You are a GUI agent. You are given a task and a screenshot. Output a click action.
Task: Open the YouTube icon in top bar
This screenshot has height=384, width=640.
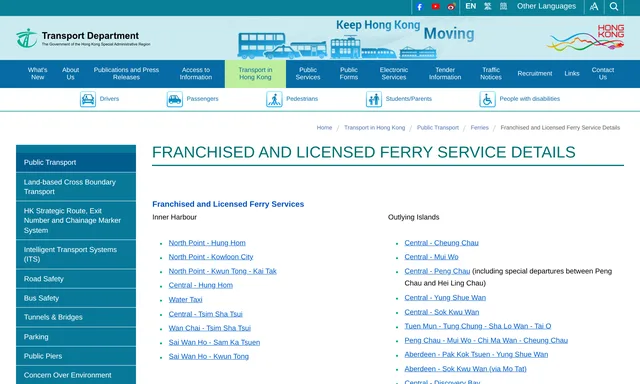click(x=436, y=7)
